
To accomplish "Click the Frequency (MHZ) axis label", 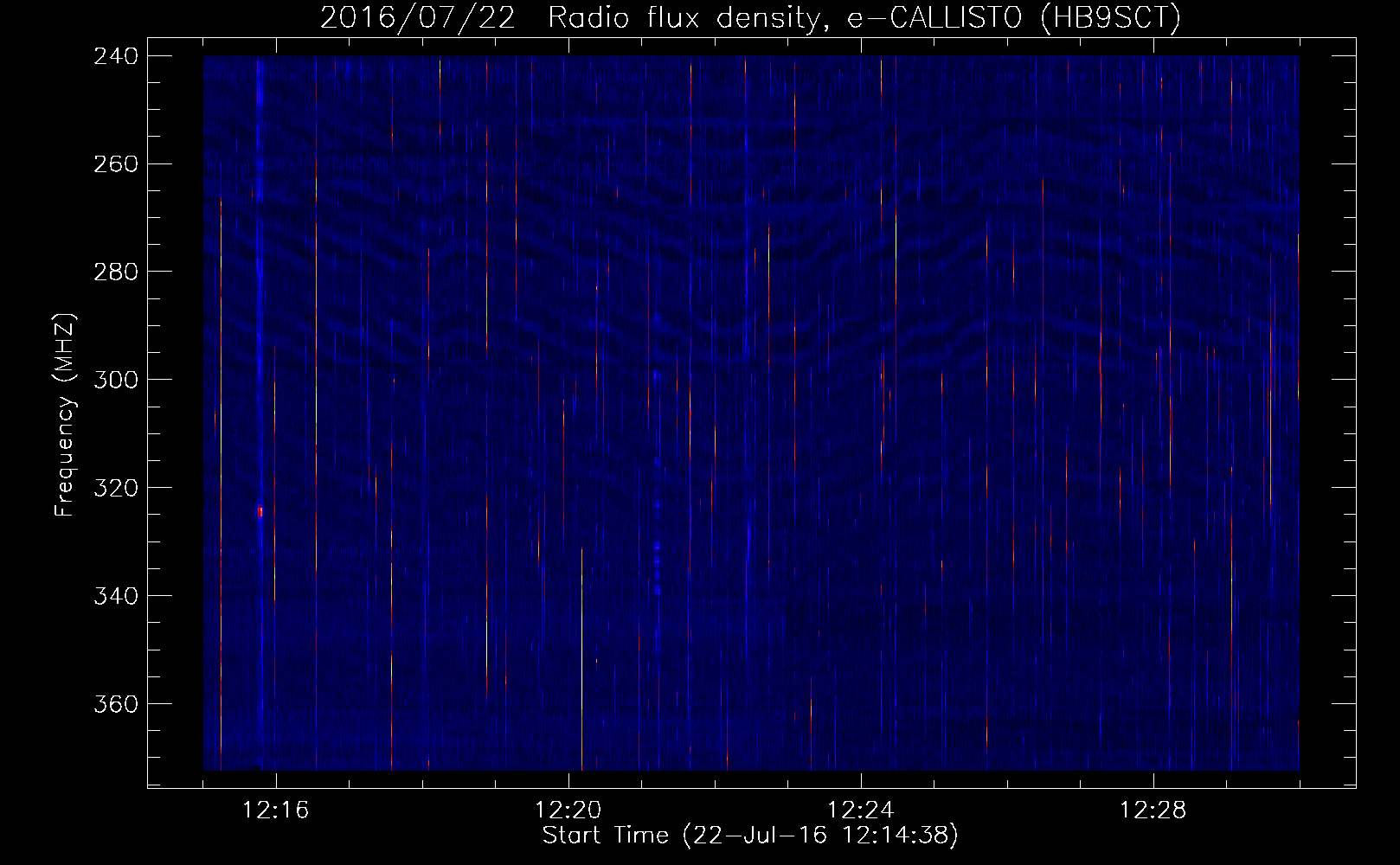I will 65,414.
